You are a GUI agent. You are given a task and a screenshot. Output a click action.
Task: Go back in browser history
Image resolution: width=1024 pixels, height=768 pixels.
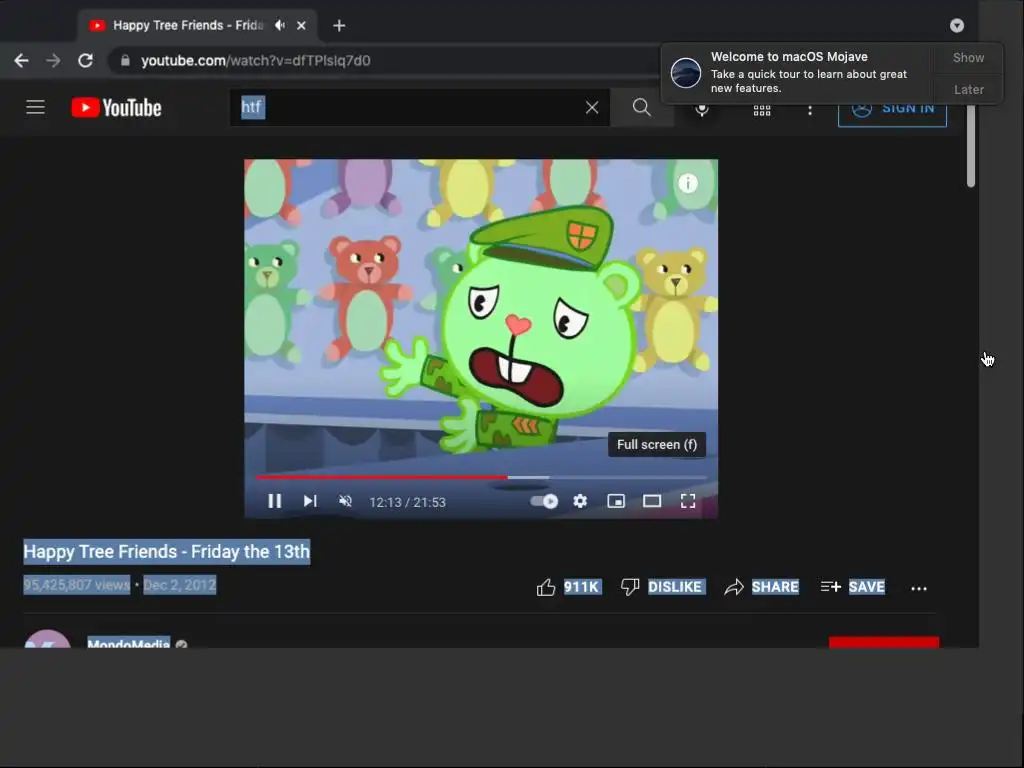point(22,61)
